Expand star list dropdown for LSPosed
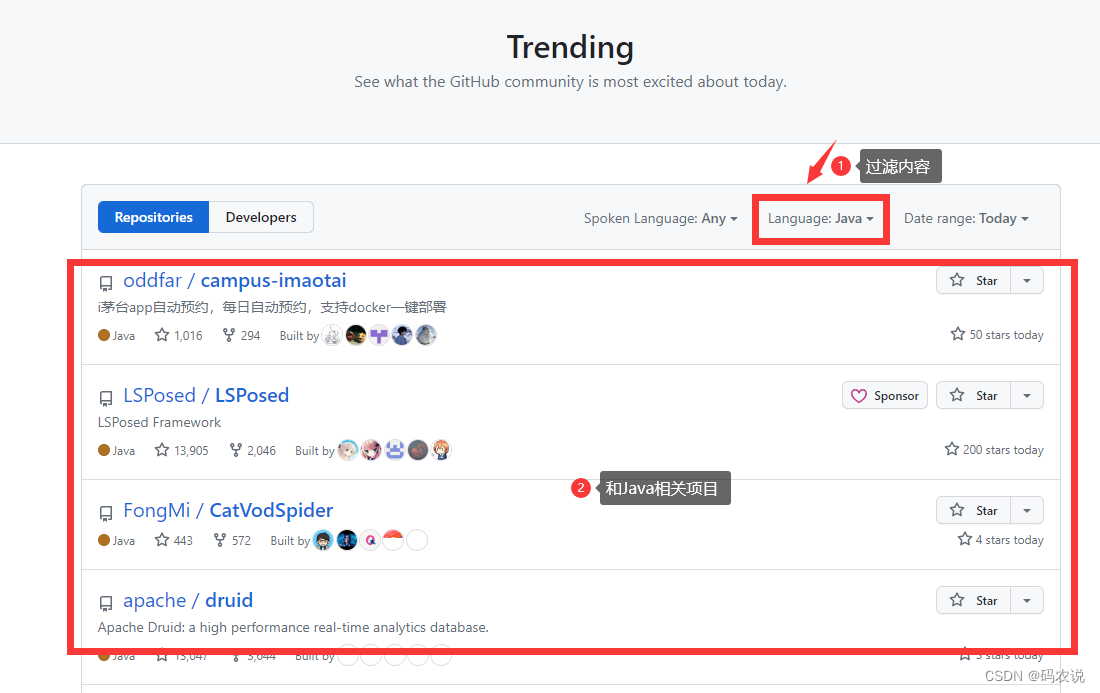 (1027, 396)
